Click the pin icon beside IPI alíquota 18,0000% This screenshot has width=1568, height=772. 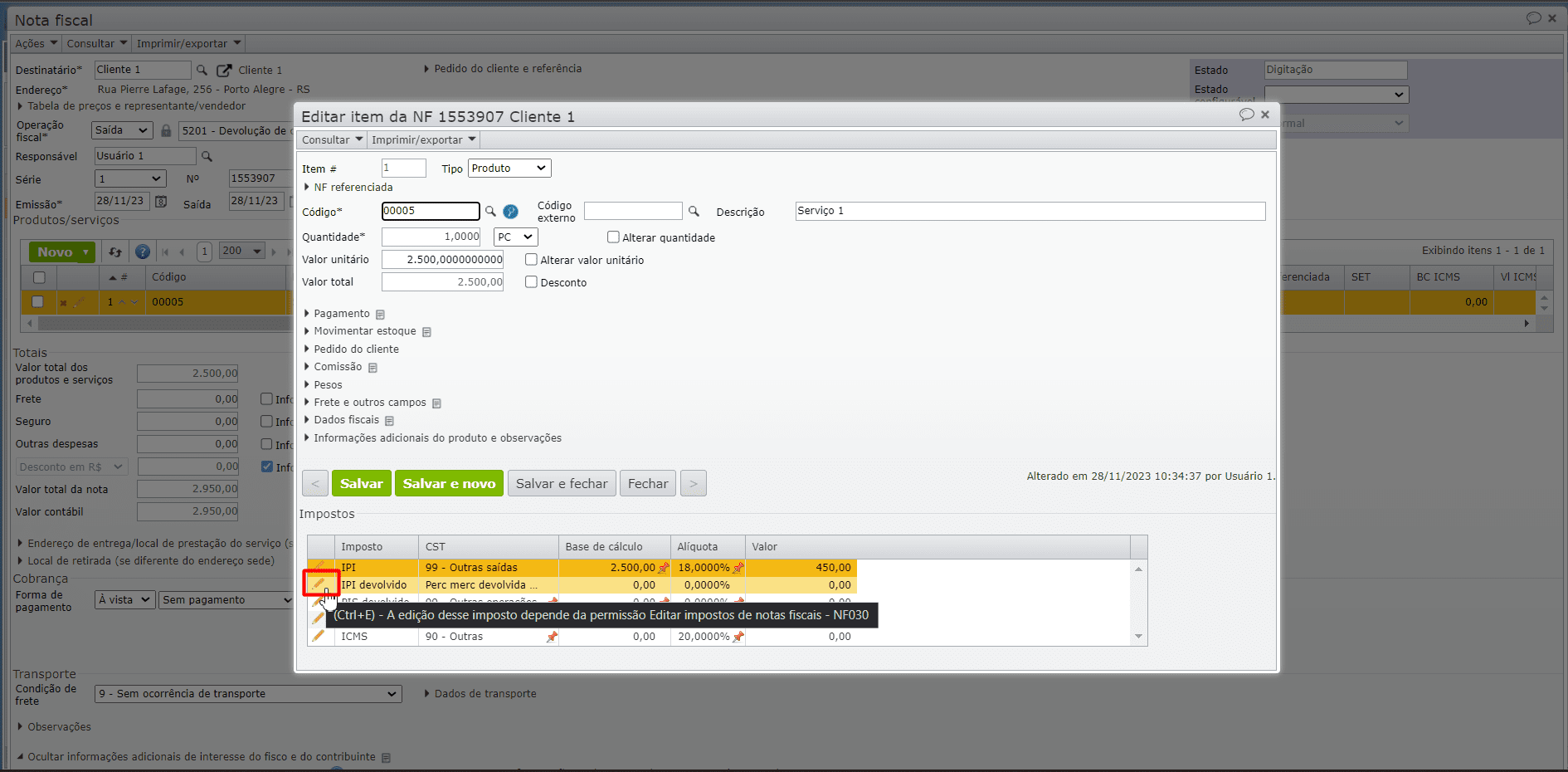(738, 568)
